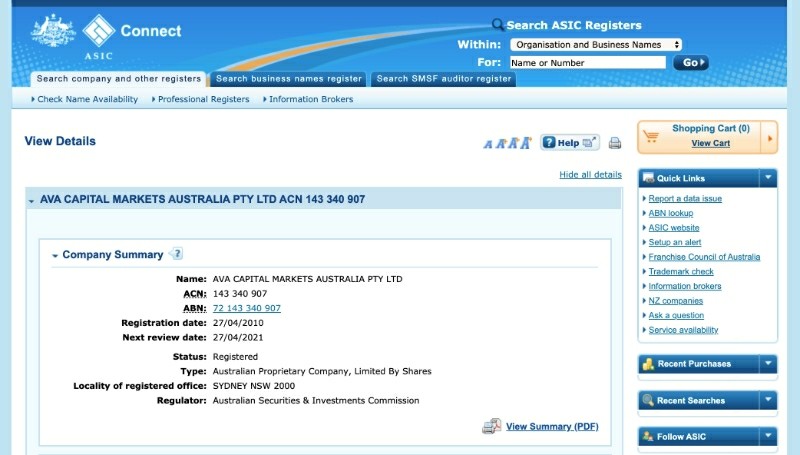Open the ASIC website quick link

673,228
